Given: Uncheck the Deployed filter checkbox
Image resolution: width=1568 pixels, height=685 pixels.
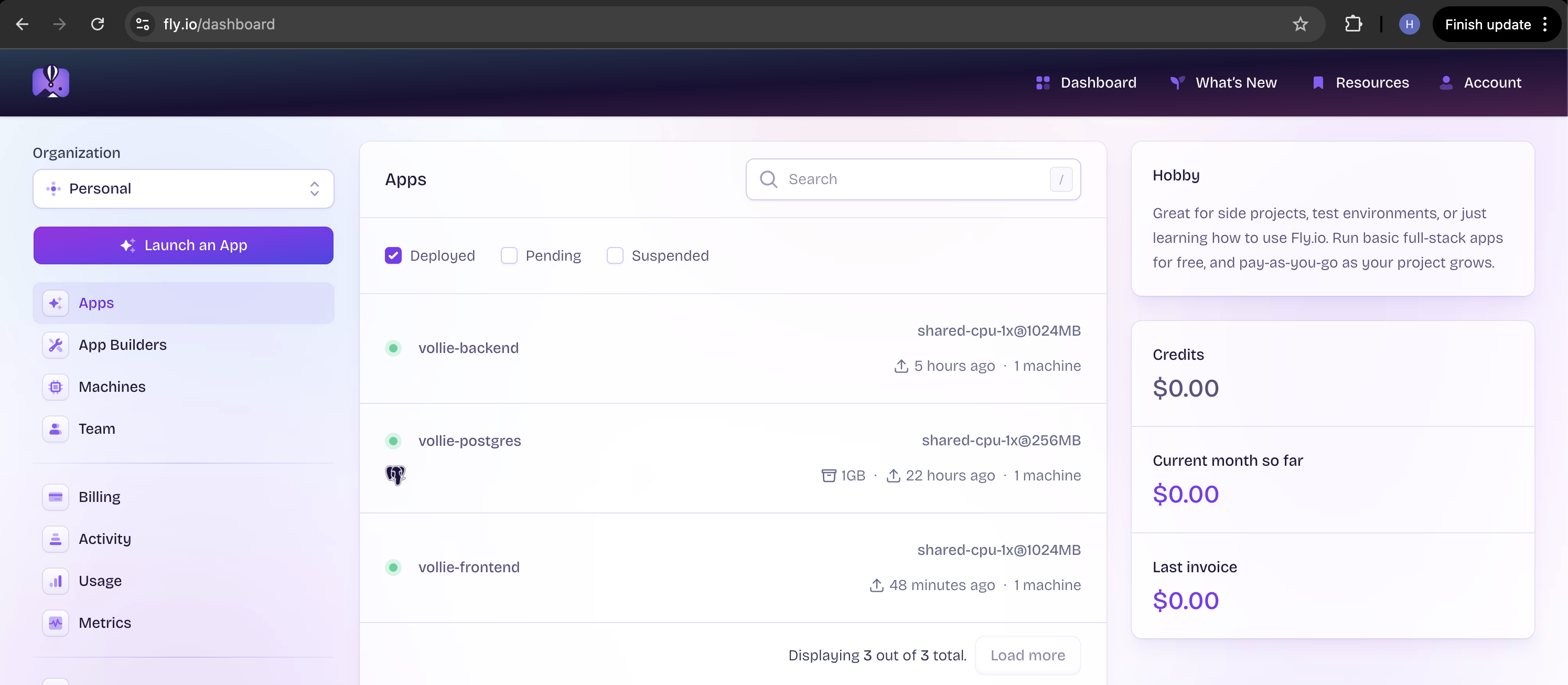Looking at the screenshot, I should [x=393, y=256].
